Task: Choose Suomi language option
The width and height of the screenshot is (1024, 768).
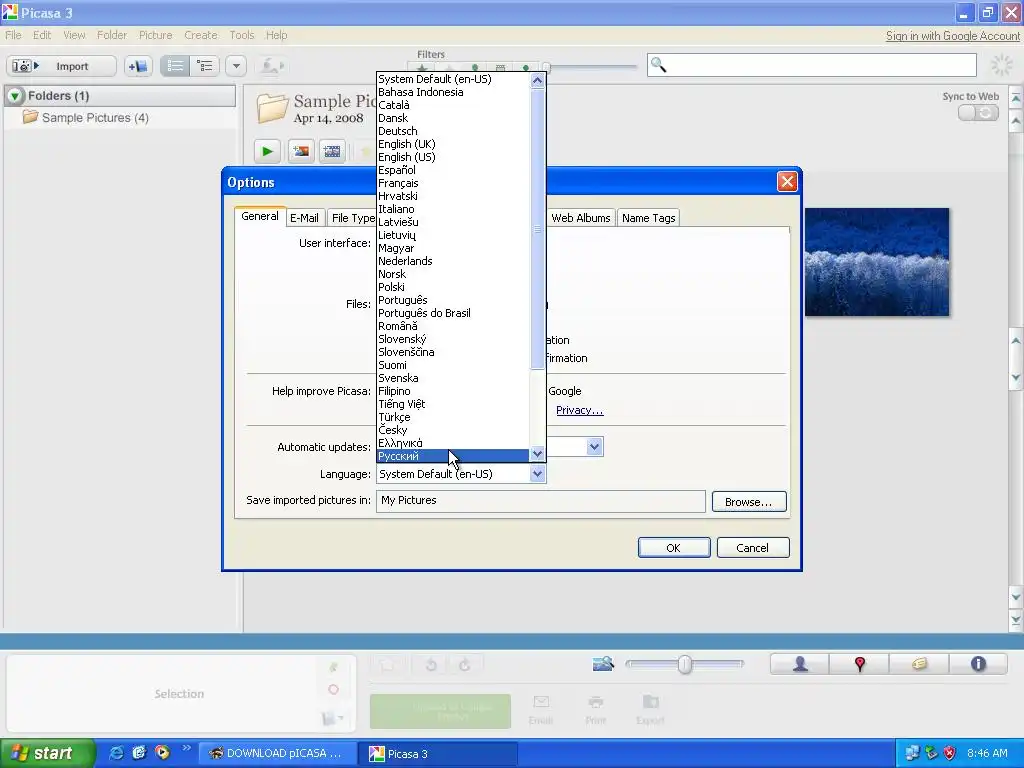Action: click(x=453, y=365)
